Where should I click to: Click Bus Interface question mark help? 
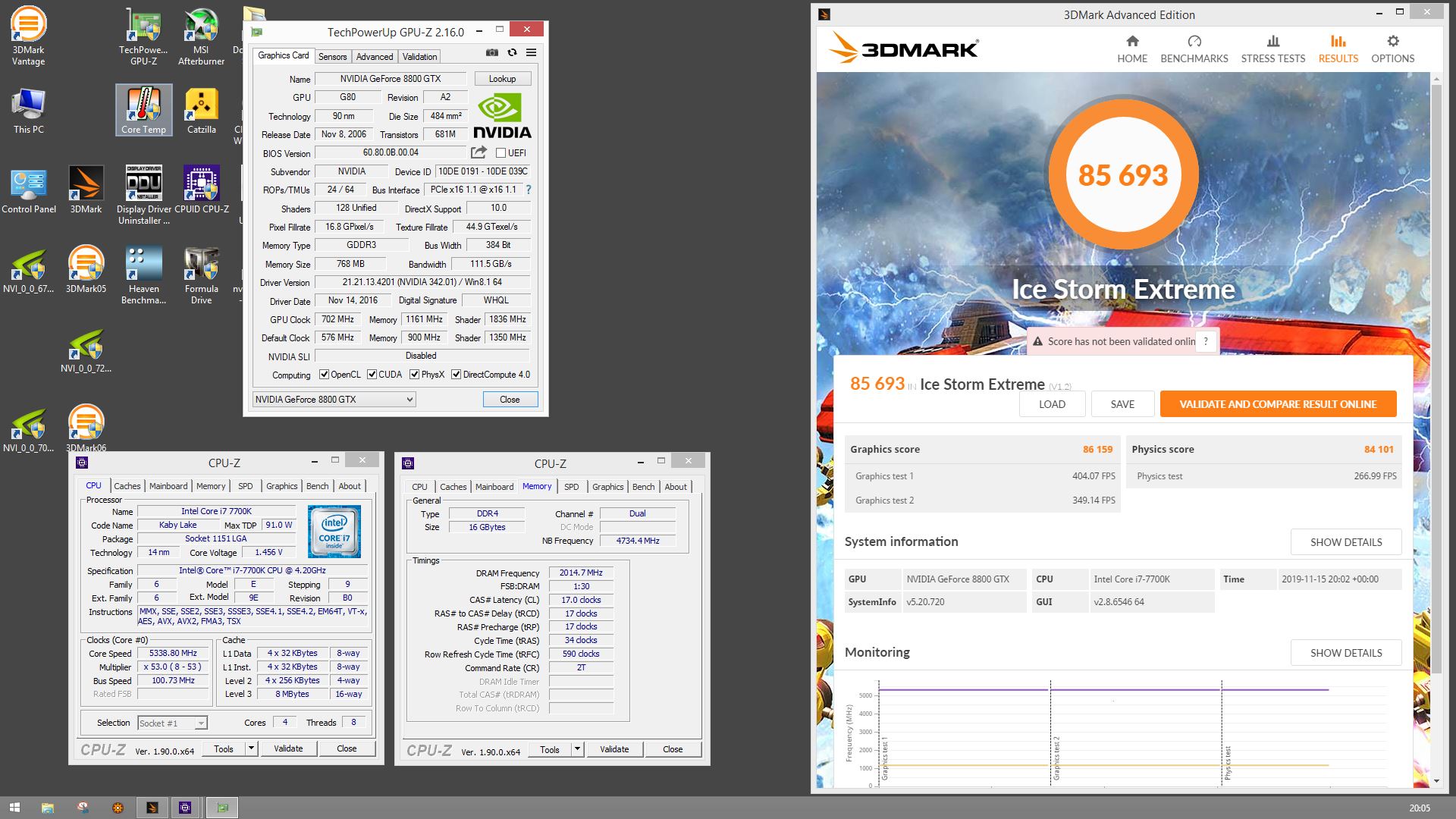tap(529, 190)
